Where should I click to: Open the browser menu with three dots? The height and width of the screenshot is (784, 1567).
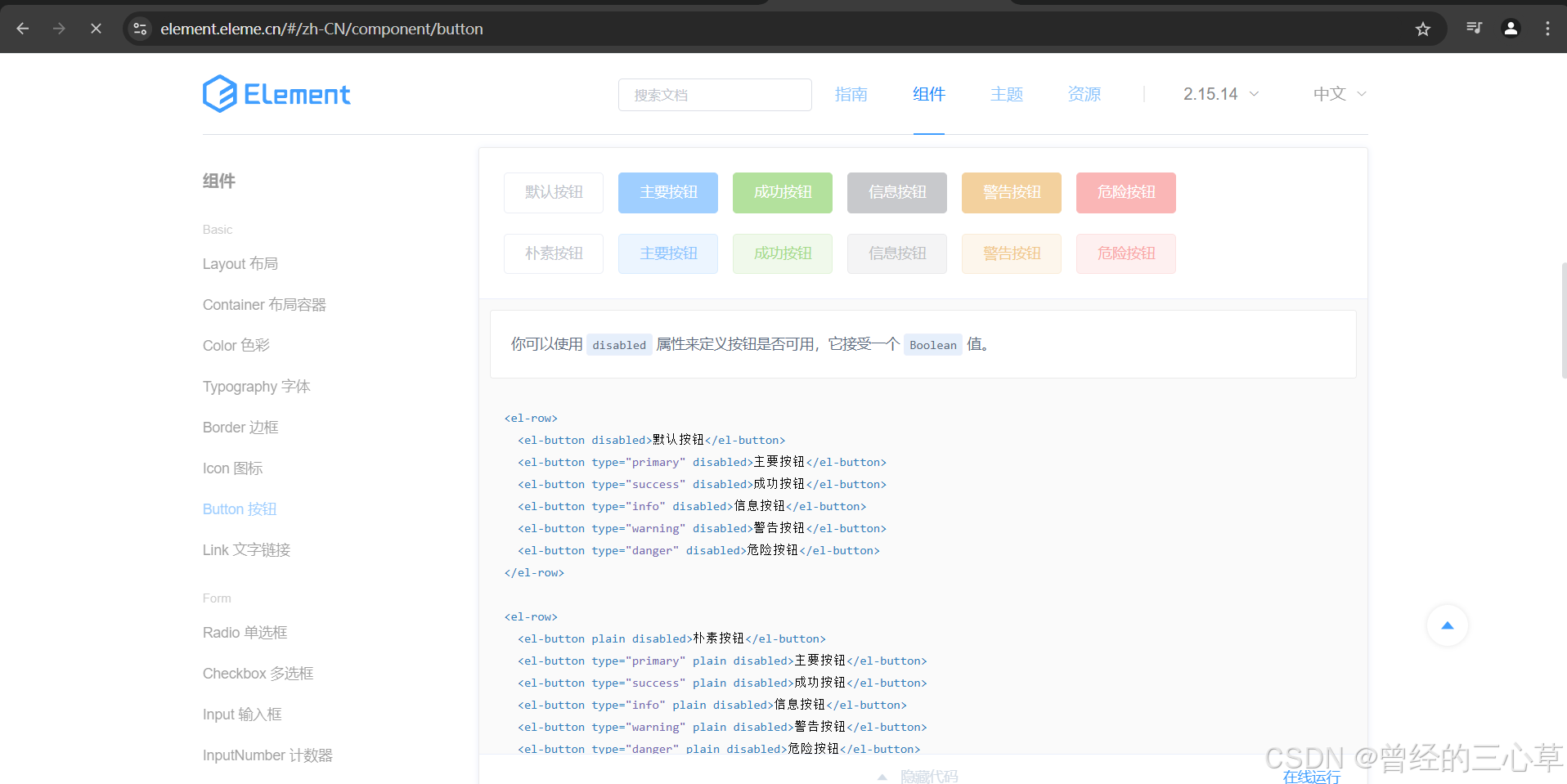[1547, 28]
